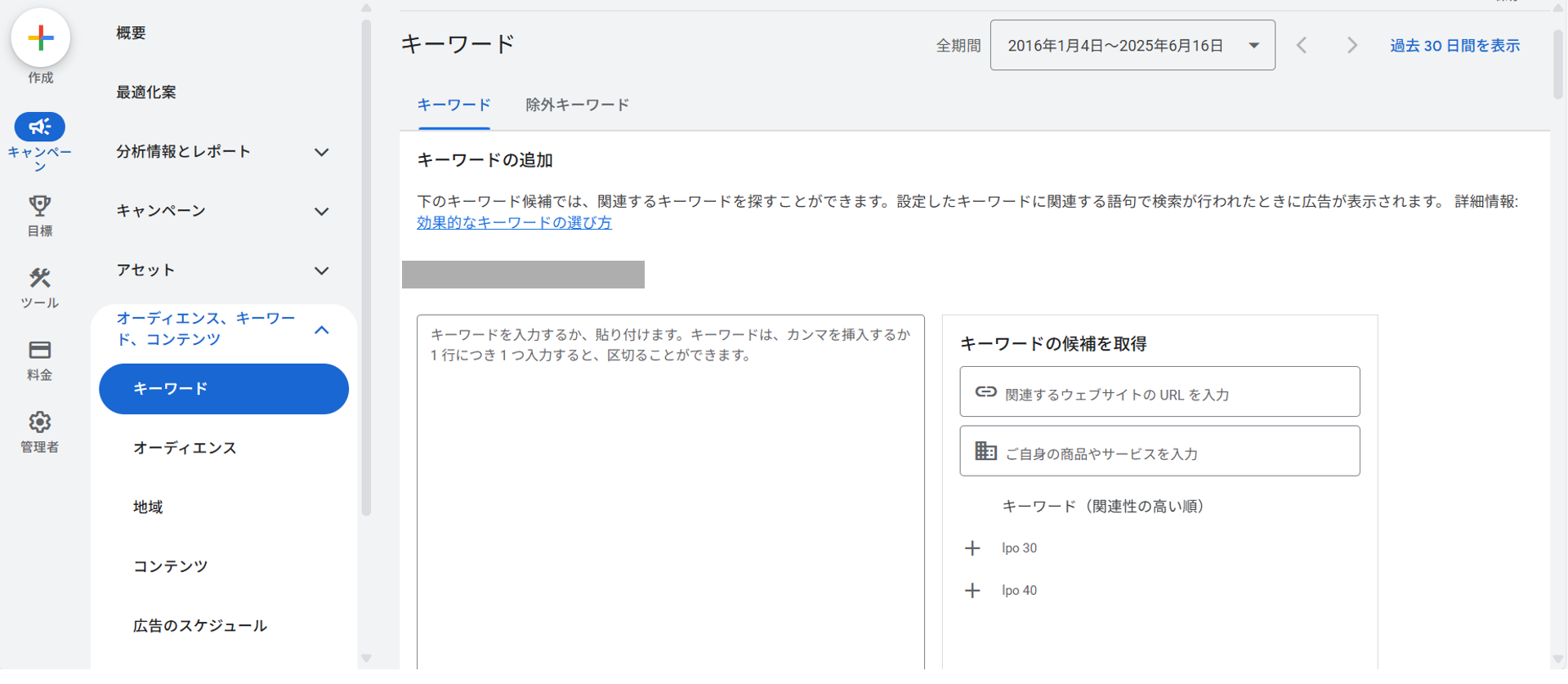Open the date range dropdown
Image resolution: width=1568 pixels, height=684 pixels.
1132,45
